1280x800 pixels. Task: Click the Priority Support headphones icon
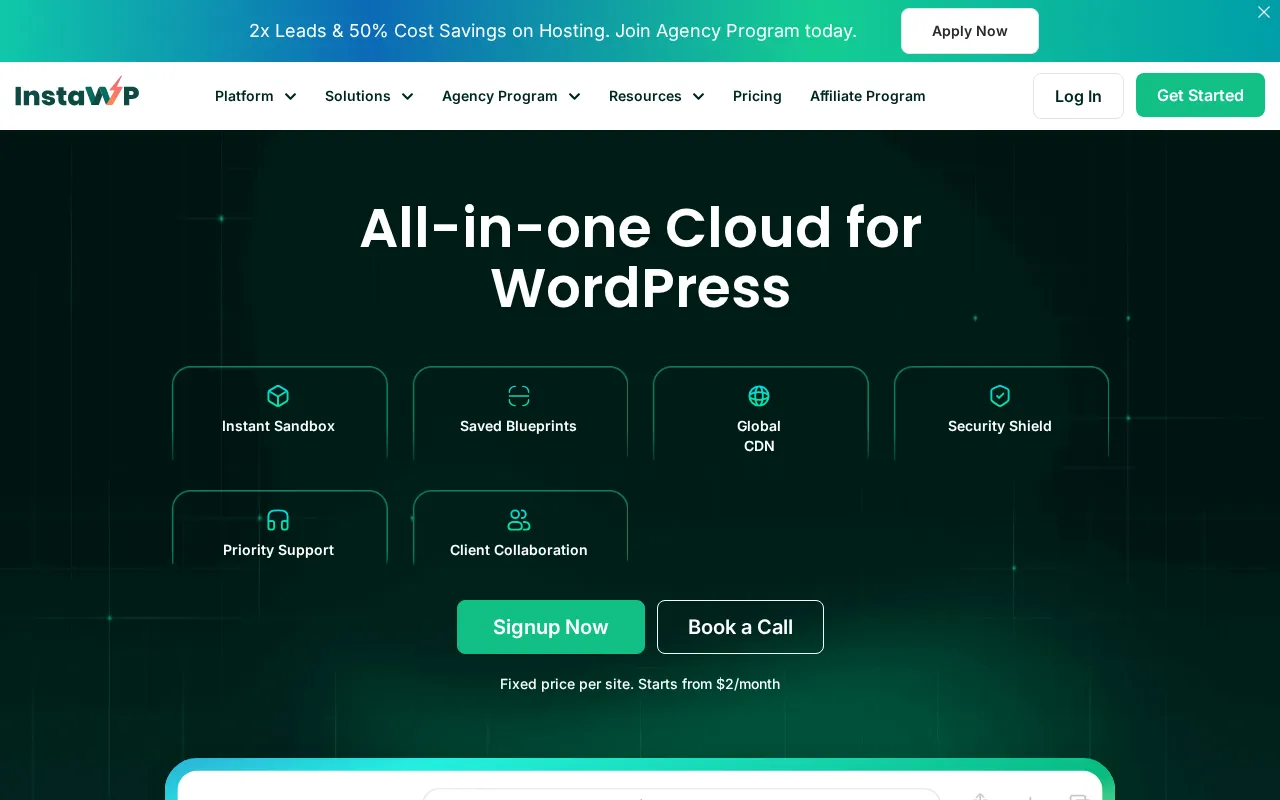click(x=278, y=520)
